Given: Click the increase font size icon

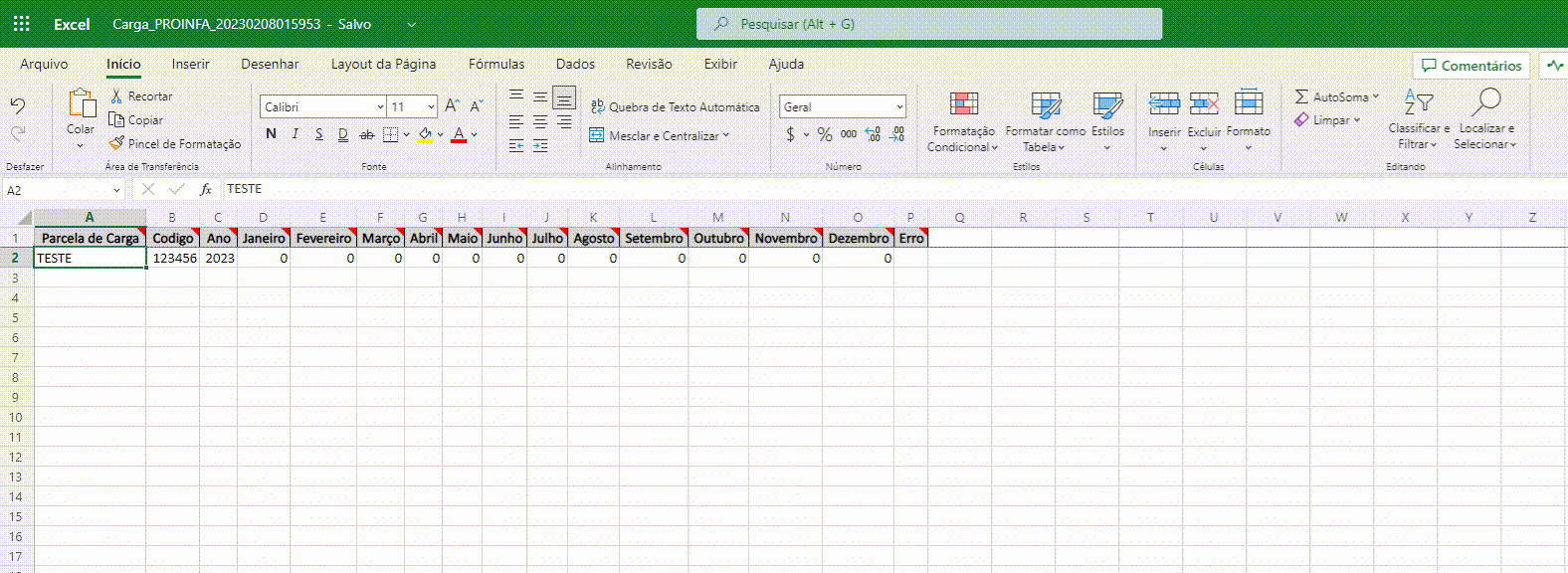Looking at the screenshot, I should [x=452, y=105].
